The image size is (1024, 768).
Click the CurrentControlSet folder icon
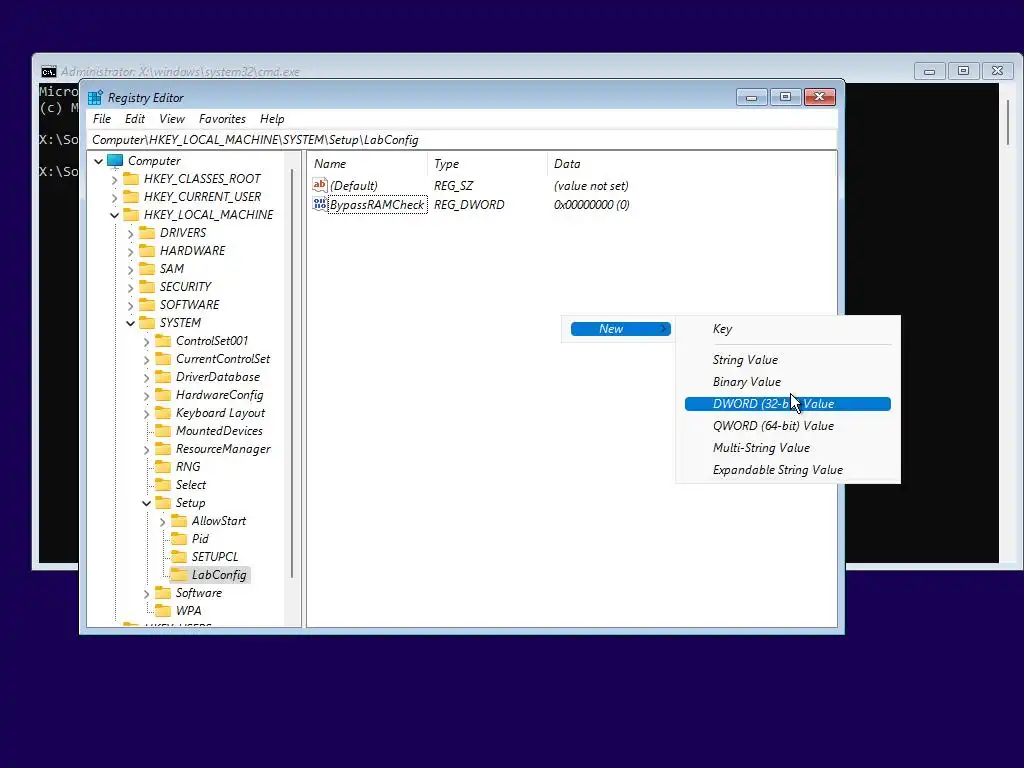point(163,359)
